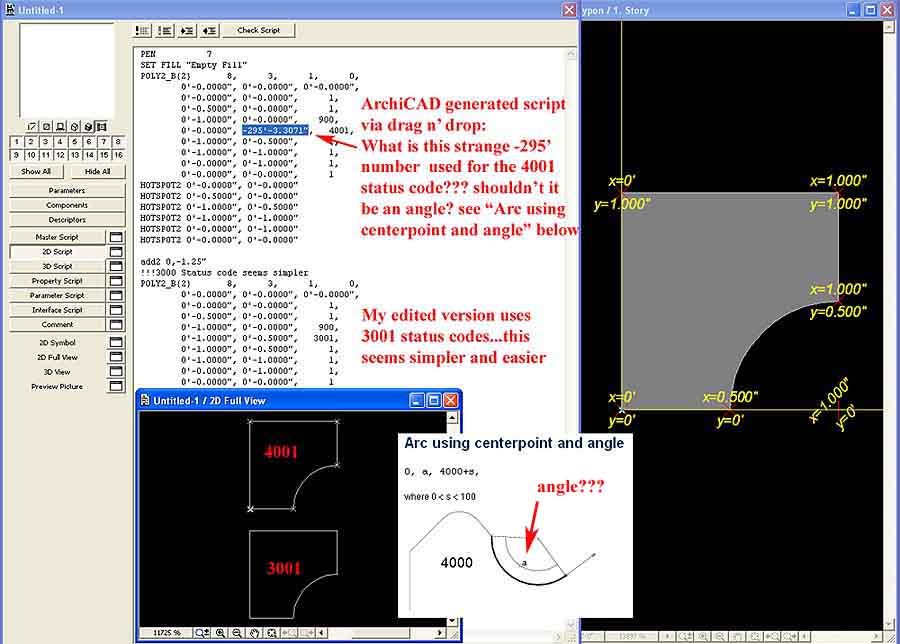
Task: Switch to the Interface Script
Action: [57, 309]
